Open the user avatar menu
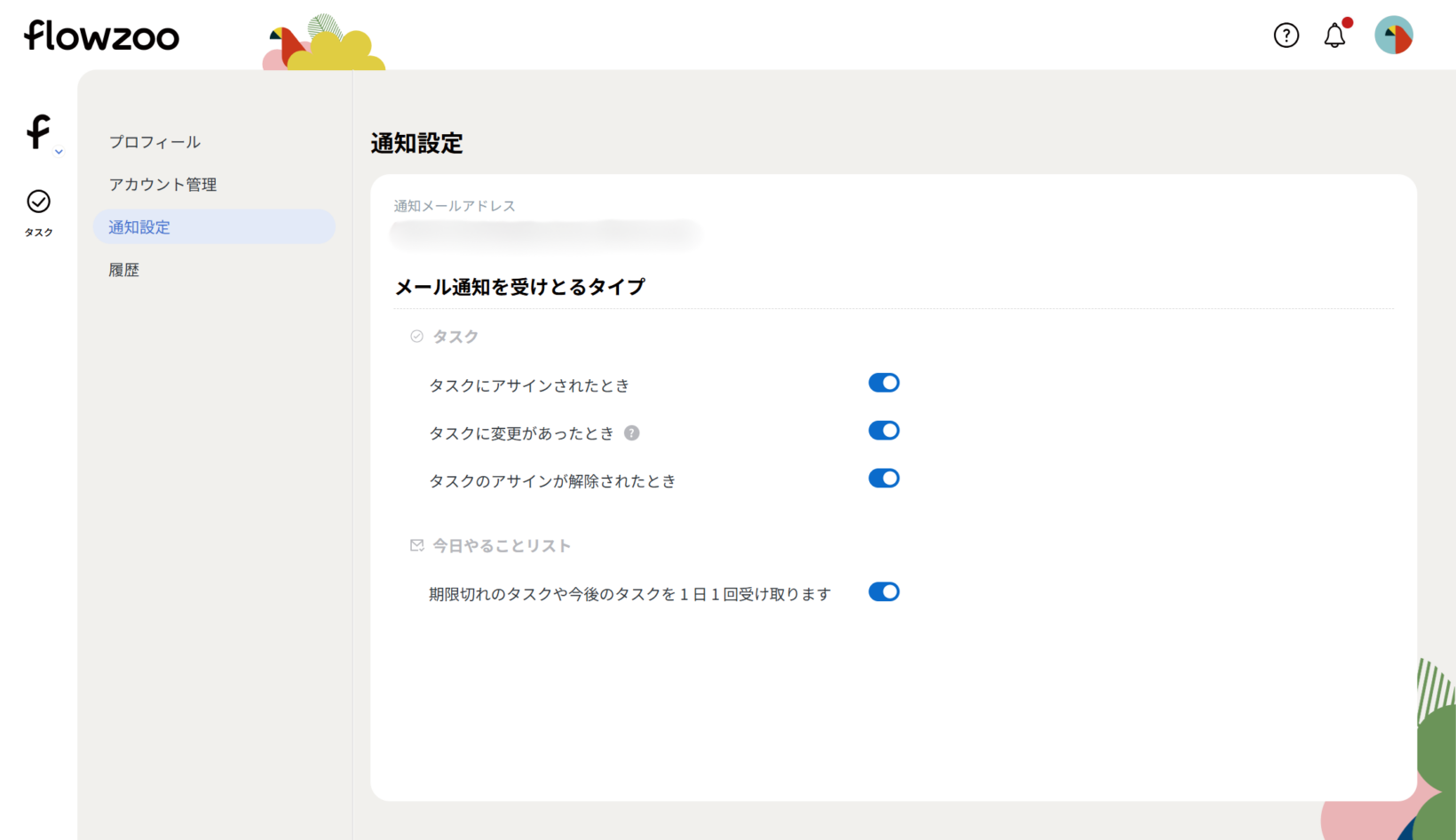This screenshot has width=1456, height=840. (1393, 36)
